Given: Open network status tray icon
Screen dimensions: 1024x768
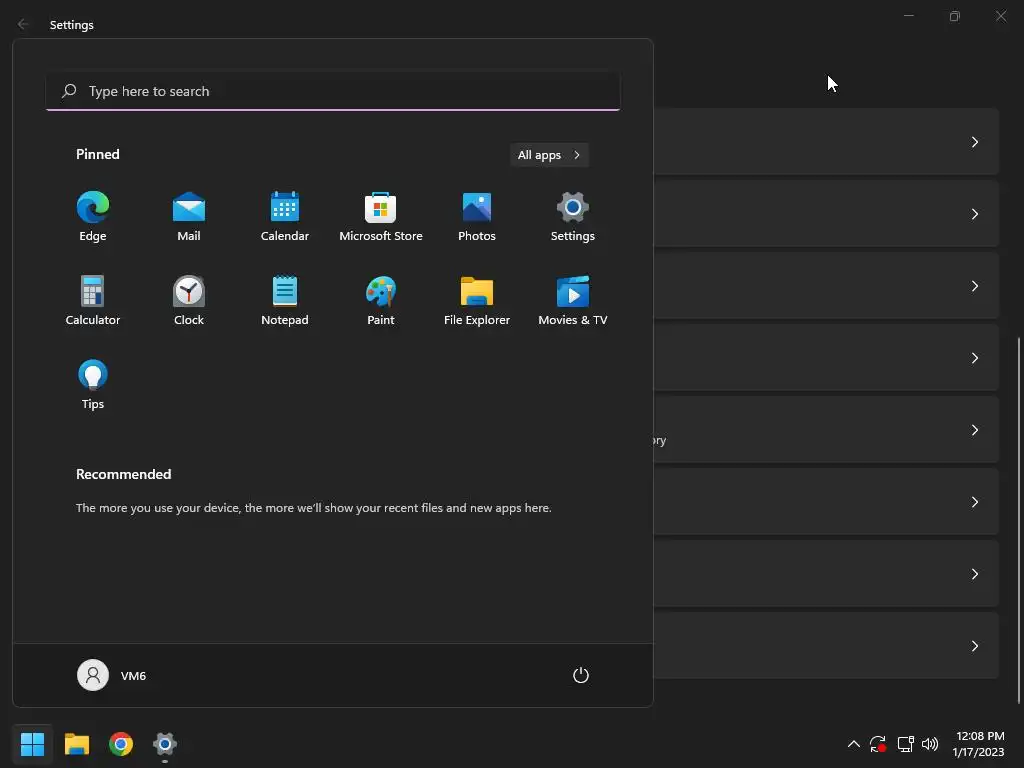Looking at the screenshot, I should click(905, 744).
